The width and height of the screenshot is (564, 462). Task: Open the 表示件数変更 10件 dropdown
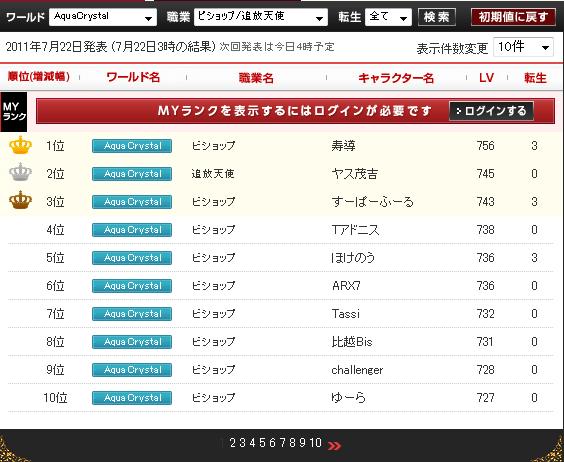(x=523, y=47)
